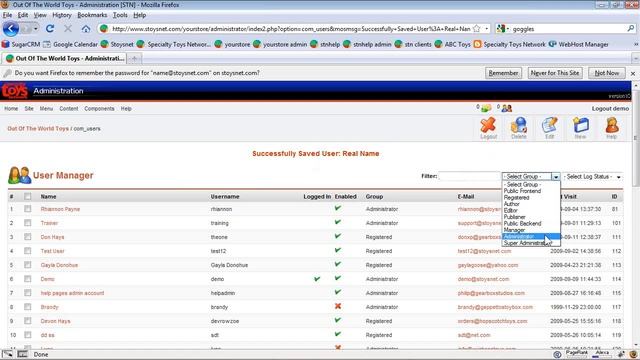Open the Bookmarks browser menu
The height and width of the screenshot is (360, 640).
[92, 15]
